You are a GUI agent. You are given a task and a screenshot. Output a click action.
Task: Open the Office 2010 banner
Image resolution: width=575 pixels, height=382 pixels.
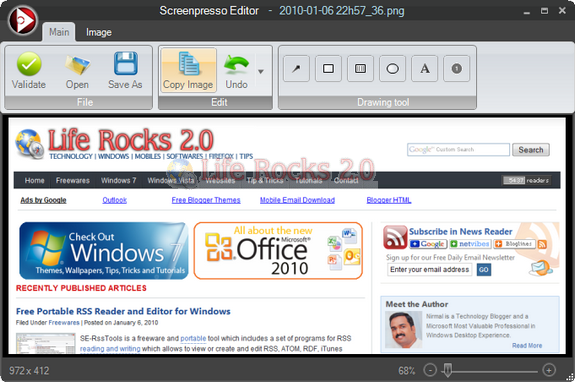tap(278, 251)
